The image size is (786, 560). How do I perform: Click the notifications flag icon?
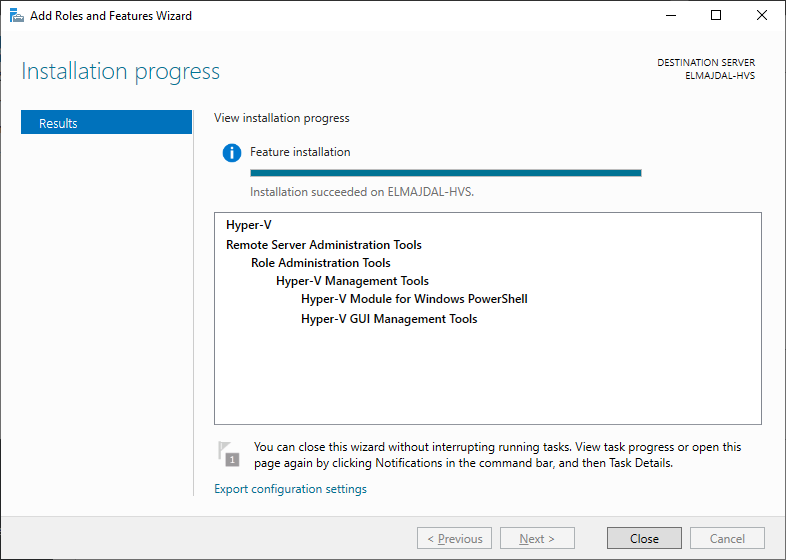tap(229, 454)
